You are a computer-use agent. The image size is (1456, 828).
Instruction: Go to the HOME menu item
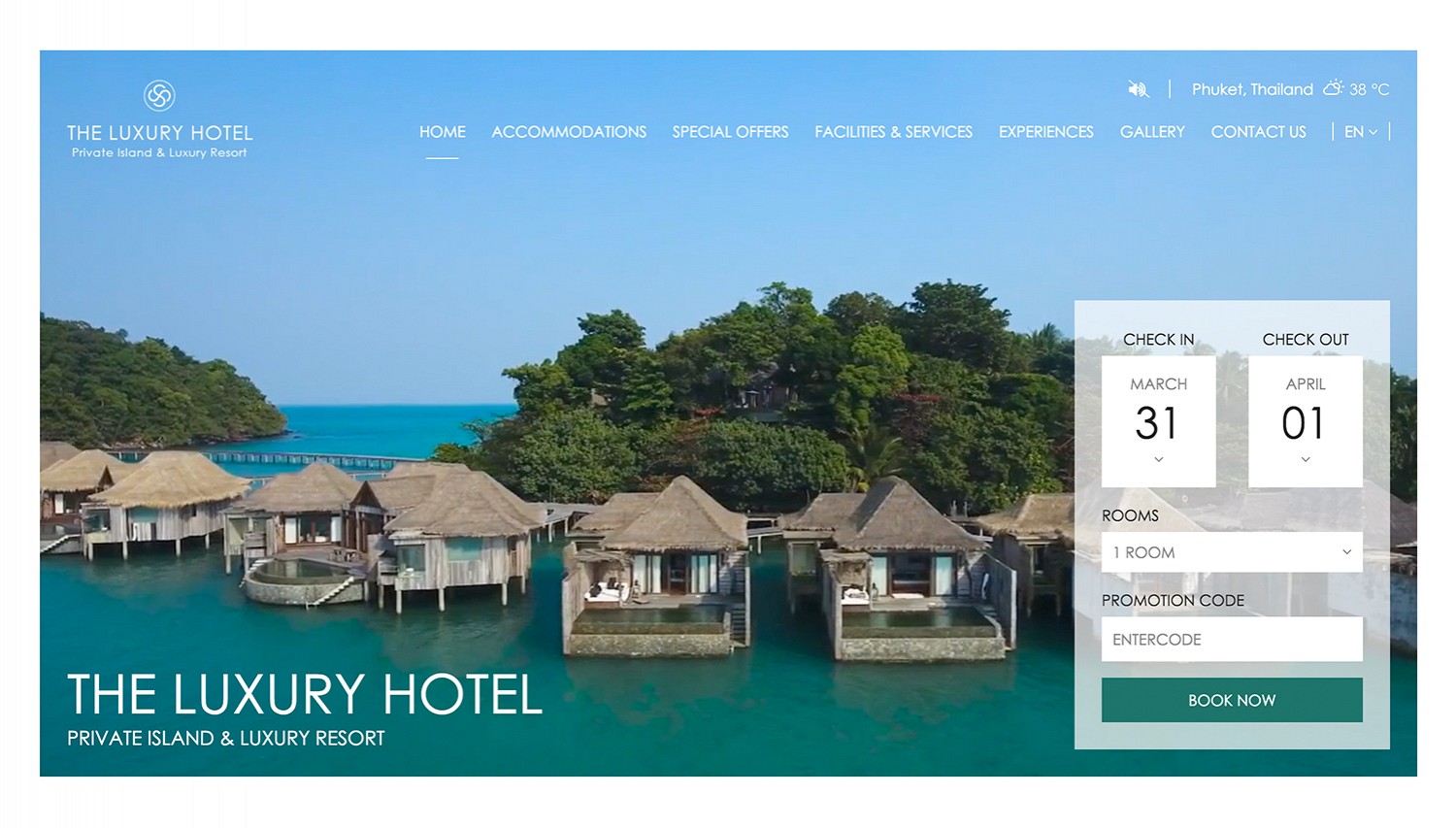tap(443, 132)
